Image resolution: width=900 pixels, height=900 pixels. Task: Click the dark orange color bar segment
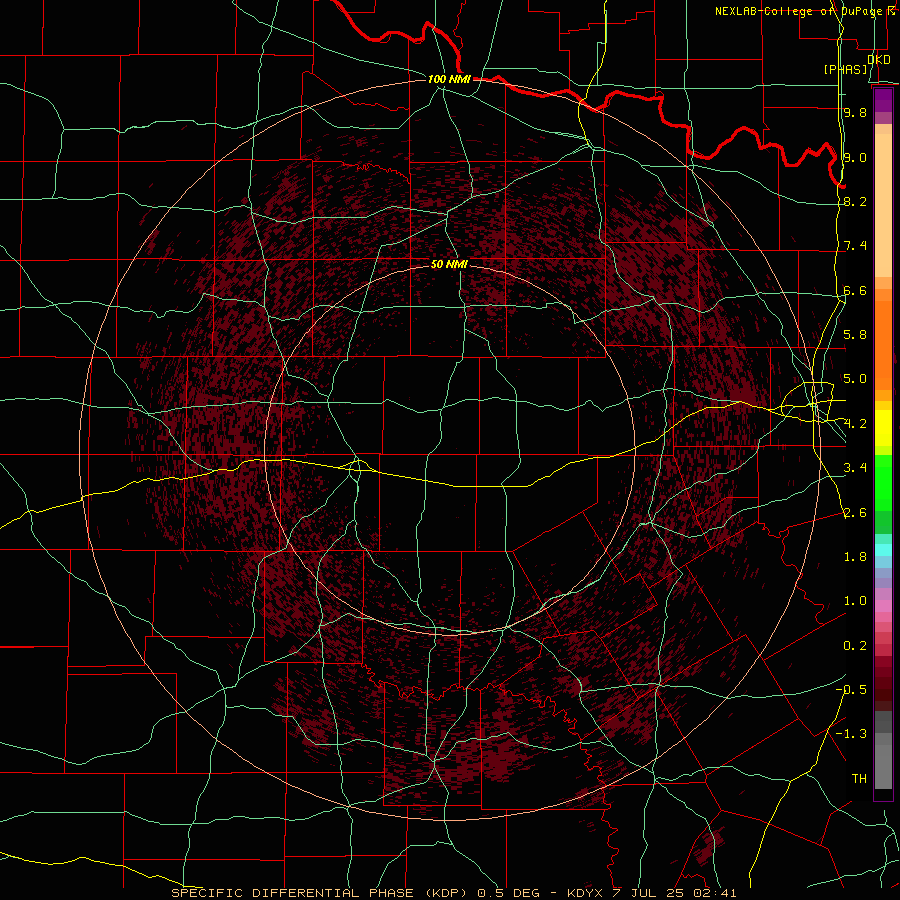(883, 345)
